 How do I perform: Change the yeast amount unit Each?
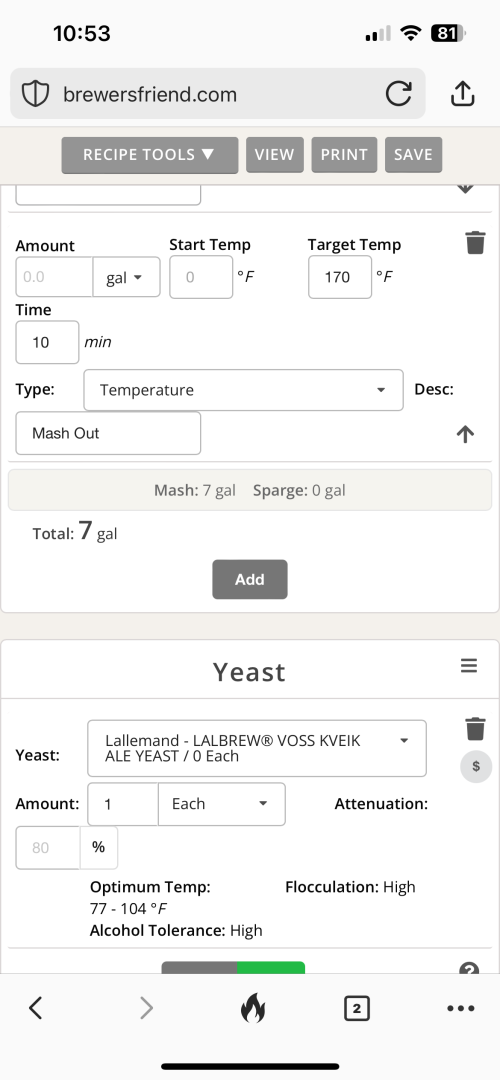pos(221,804)
